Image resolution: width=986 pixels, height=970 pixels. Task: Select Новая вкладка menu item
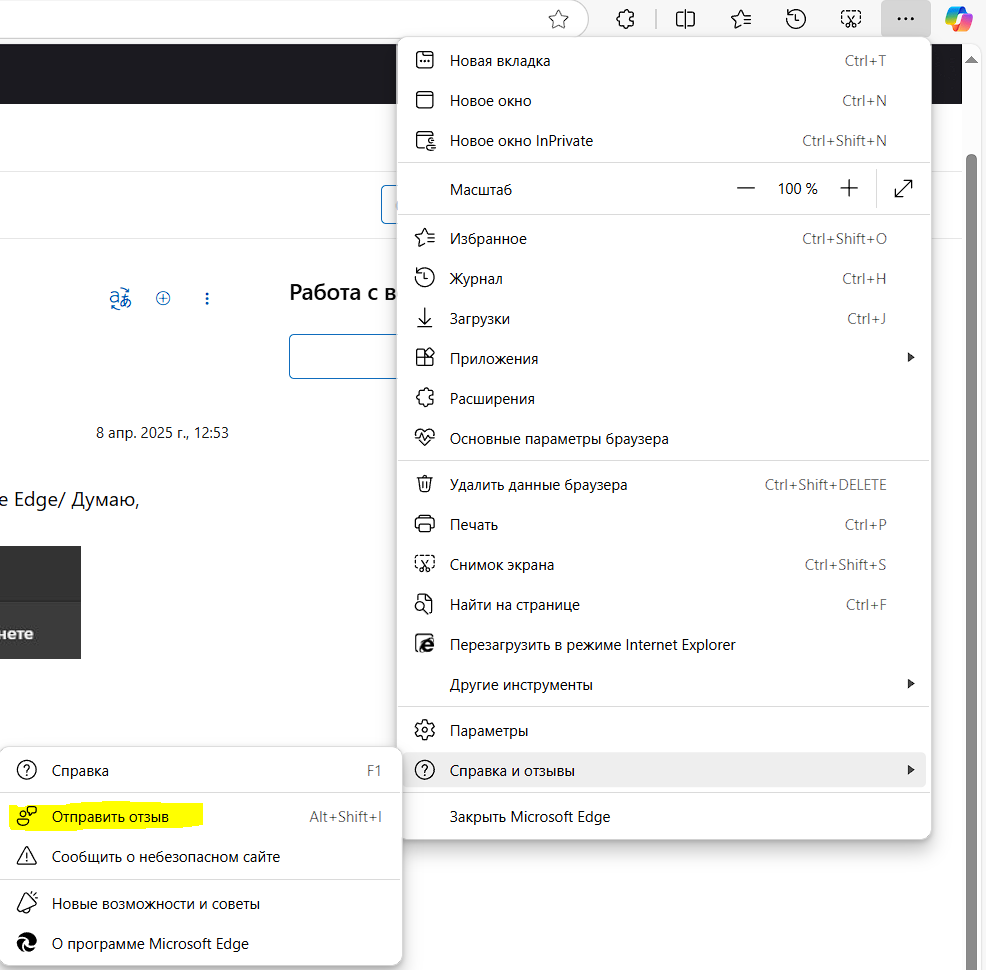coord(663,61)
